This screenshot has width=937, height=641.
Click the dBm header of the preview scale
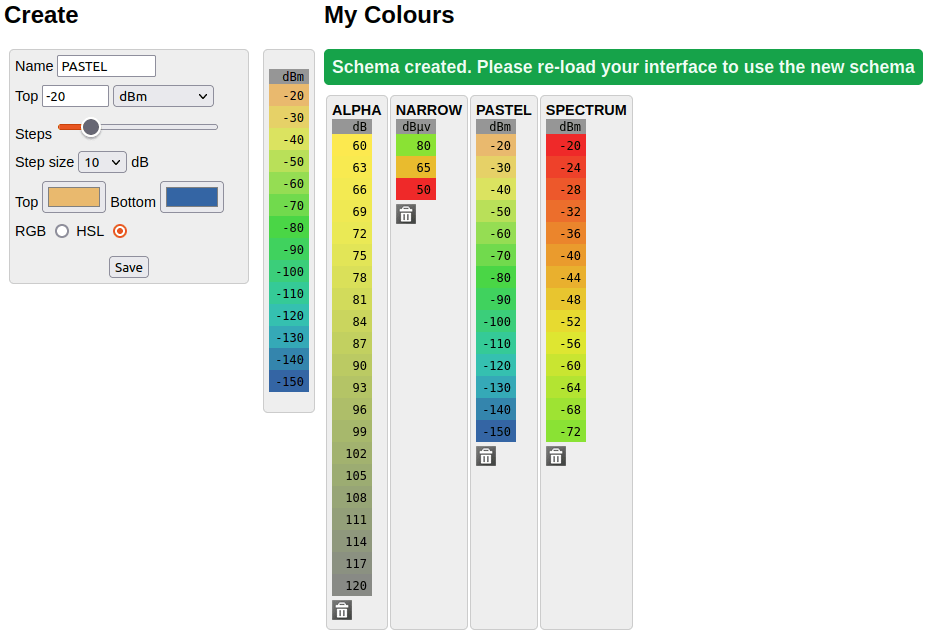coord(289,75)
